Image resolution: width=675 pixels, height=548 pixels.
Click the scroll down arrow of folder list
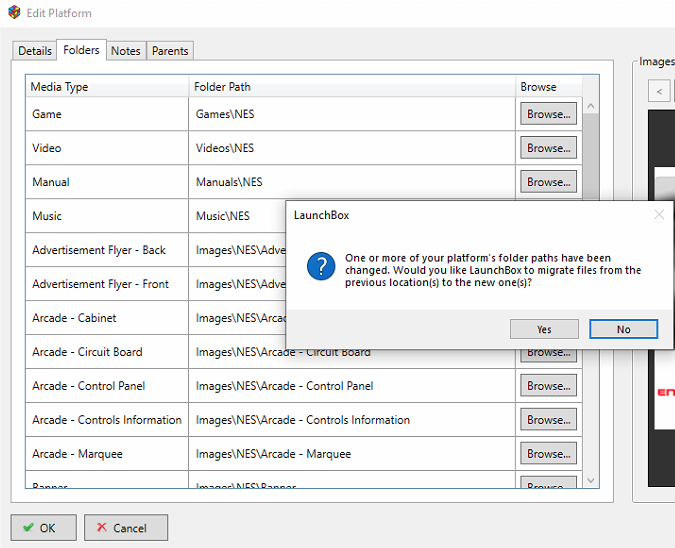591,480
